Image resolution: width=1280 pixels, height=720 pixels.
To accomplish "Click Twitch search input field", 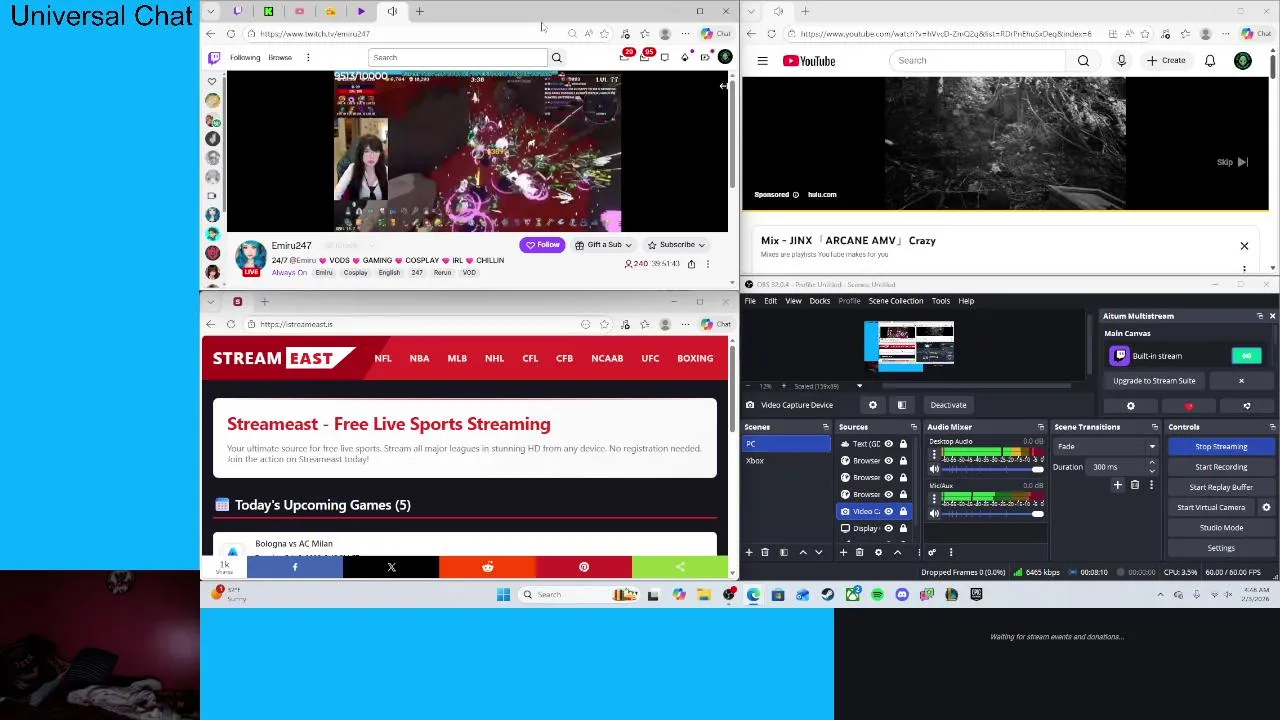I will click(x=458, y=57).
